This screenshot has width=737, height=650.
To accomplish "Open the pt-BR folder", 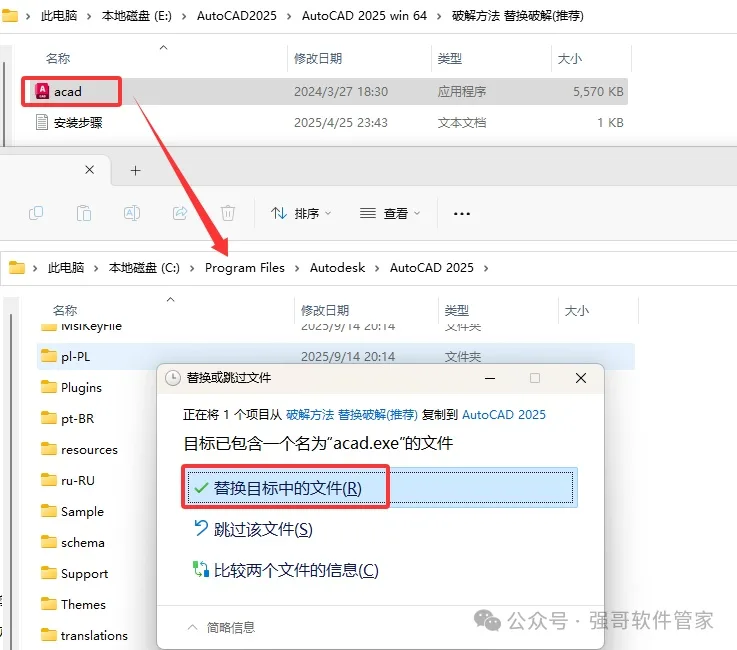I will click(77, 418).
